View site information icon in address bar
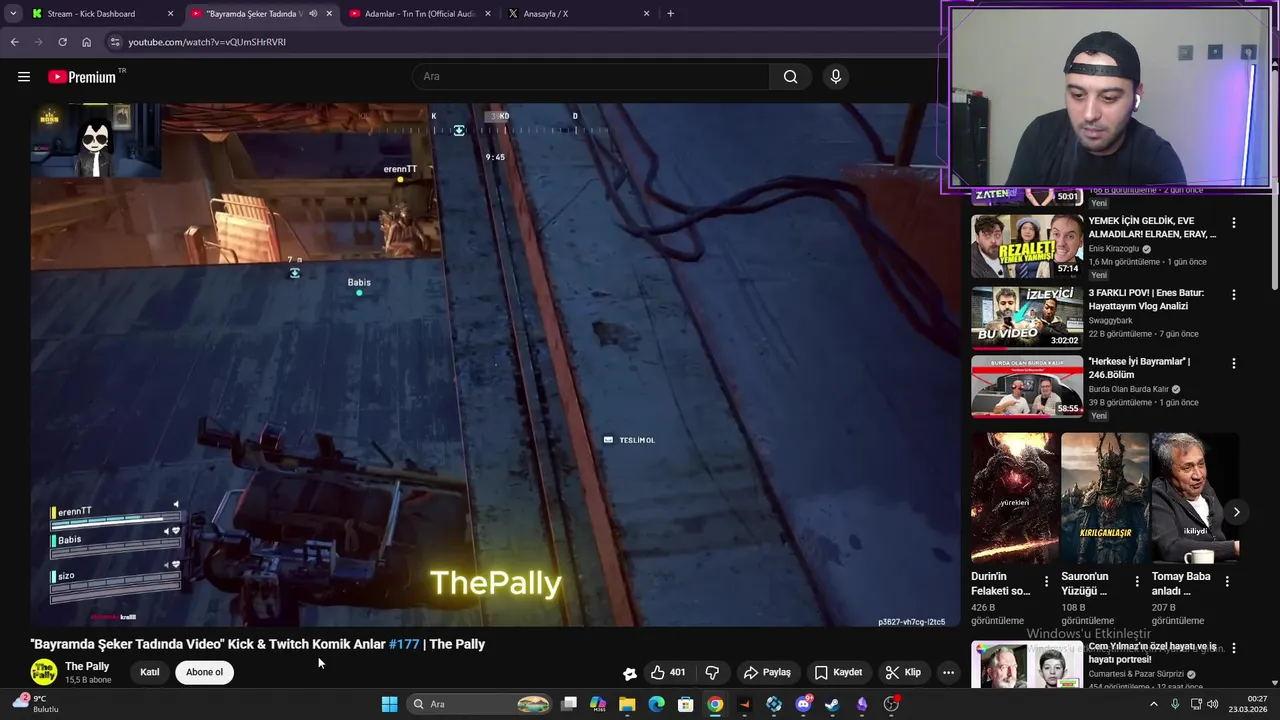 coord(115,42)
